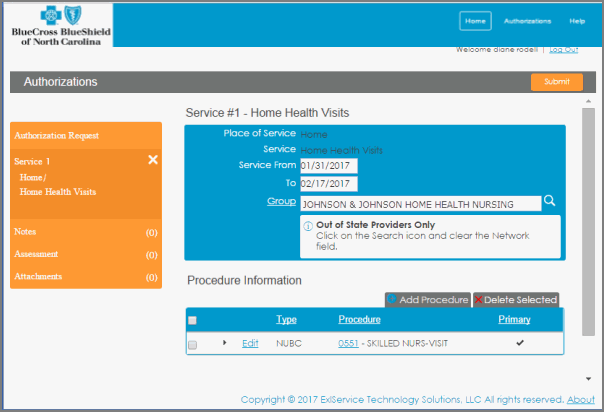
Task: Sort the table by Procedure column header
Action: pos(358,320)
